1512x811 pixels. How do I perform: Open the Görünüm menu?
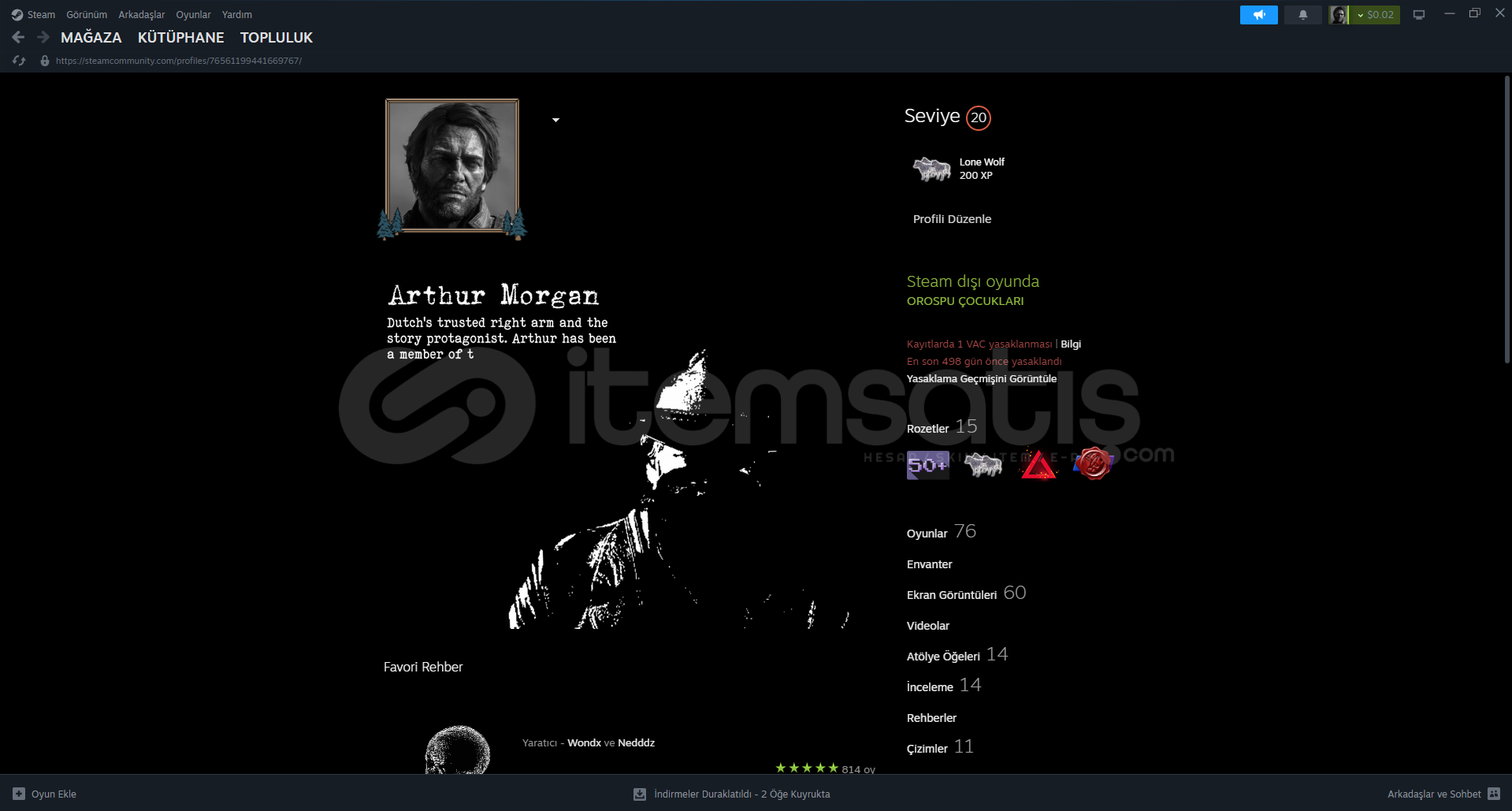click(87, 15)
